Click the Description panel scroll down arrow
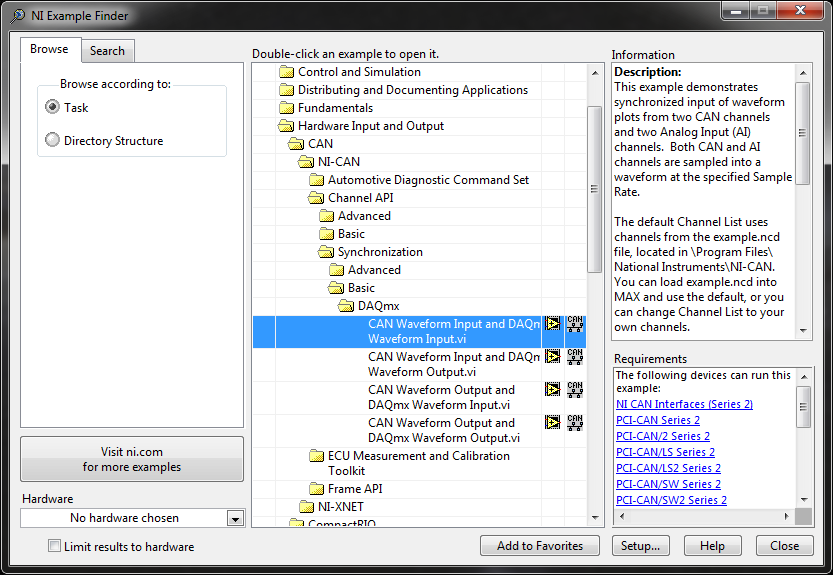 803,331
